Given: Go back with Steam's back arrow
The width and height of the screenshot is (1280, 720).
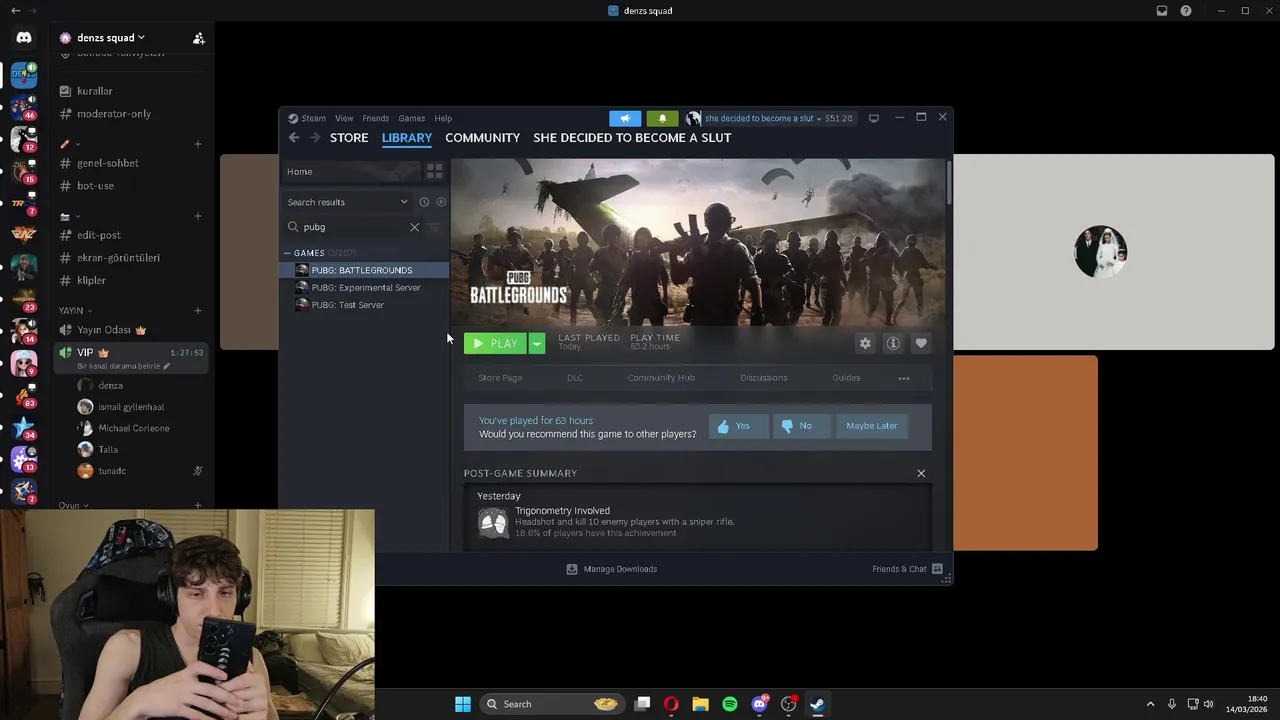Looking at the screenshot, I should tap(293, 138).
